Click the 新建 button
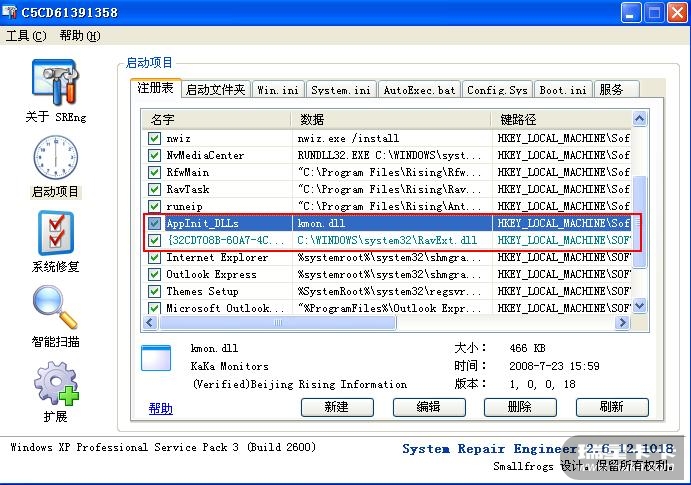 click(337, 407)
